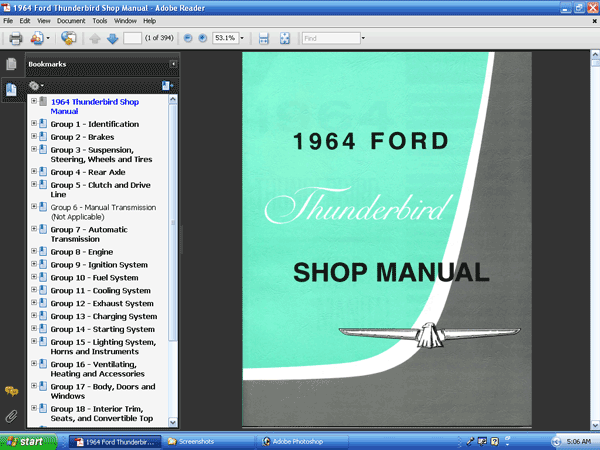Screen dimensions: 600x450
Task: Expand Group 2 - Brakes bookmark
Action: pyautogui.click(x=34, y=136)
